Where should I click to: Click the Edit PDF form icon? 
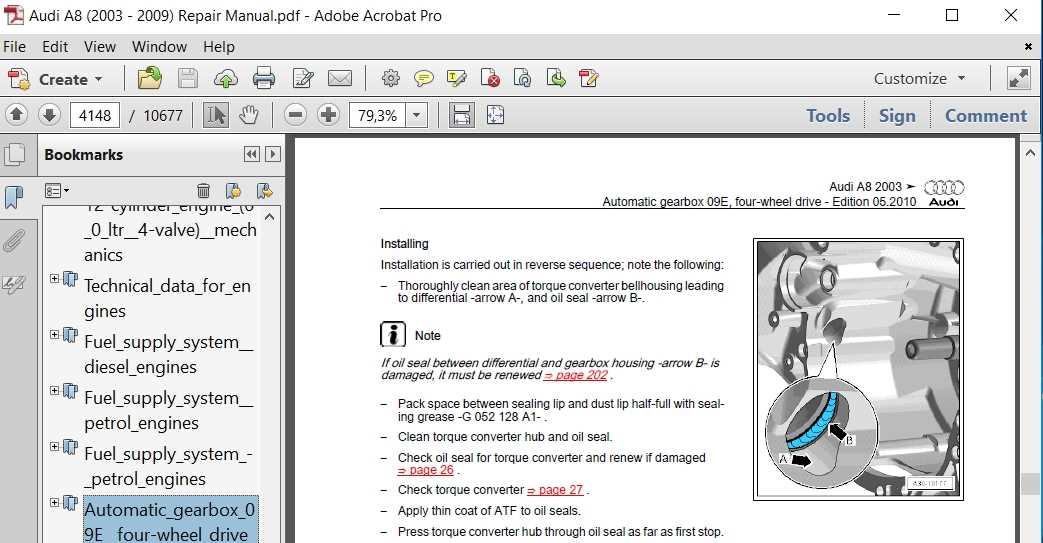tap(589, 79)
